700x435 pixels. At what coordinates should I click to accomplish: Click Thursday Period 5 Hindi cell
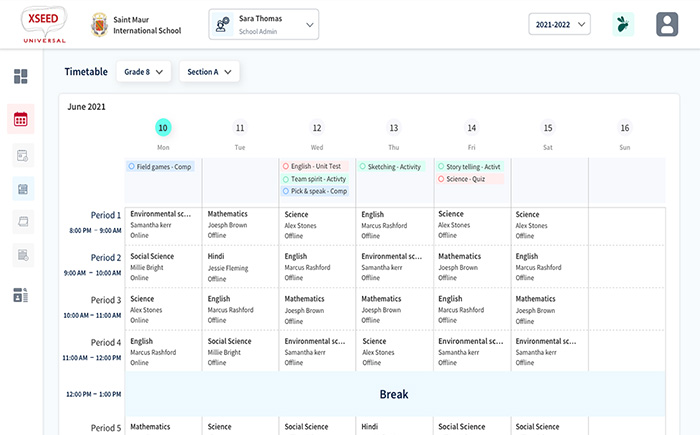[x=395, y=426]
